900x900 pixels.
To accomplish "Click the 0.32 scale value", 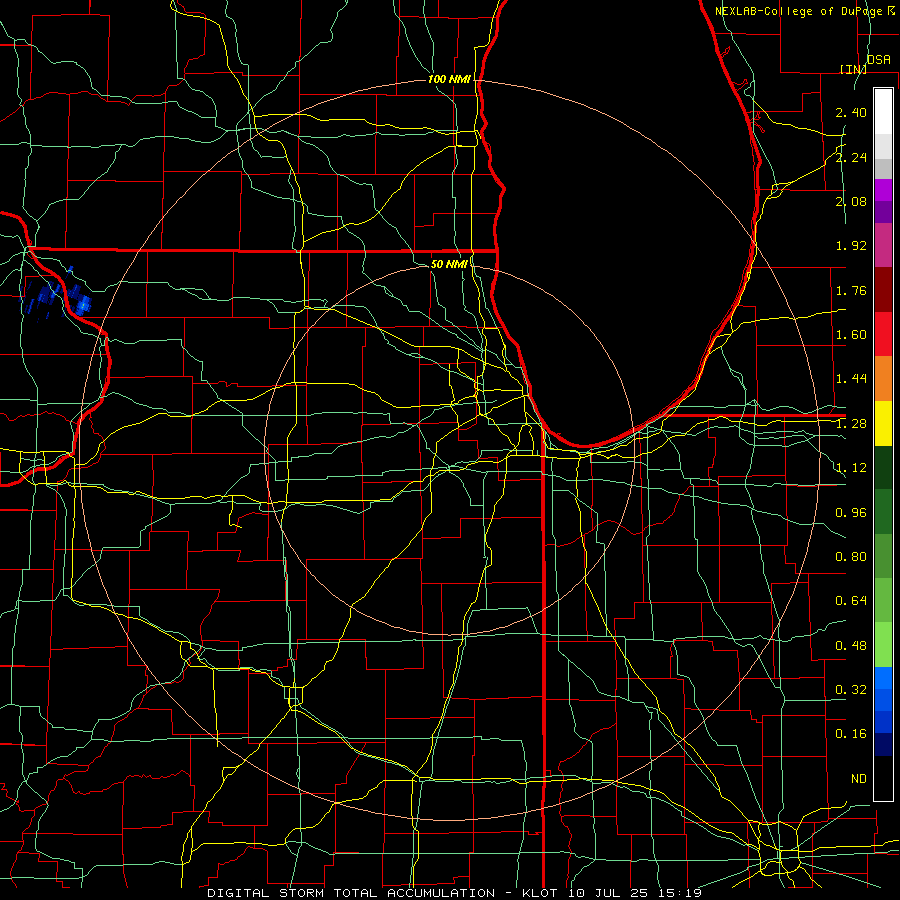I will click(851, 690).
